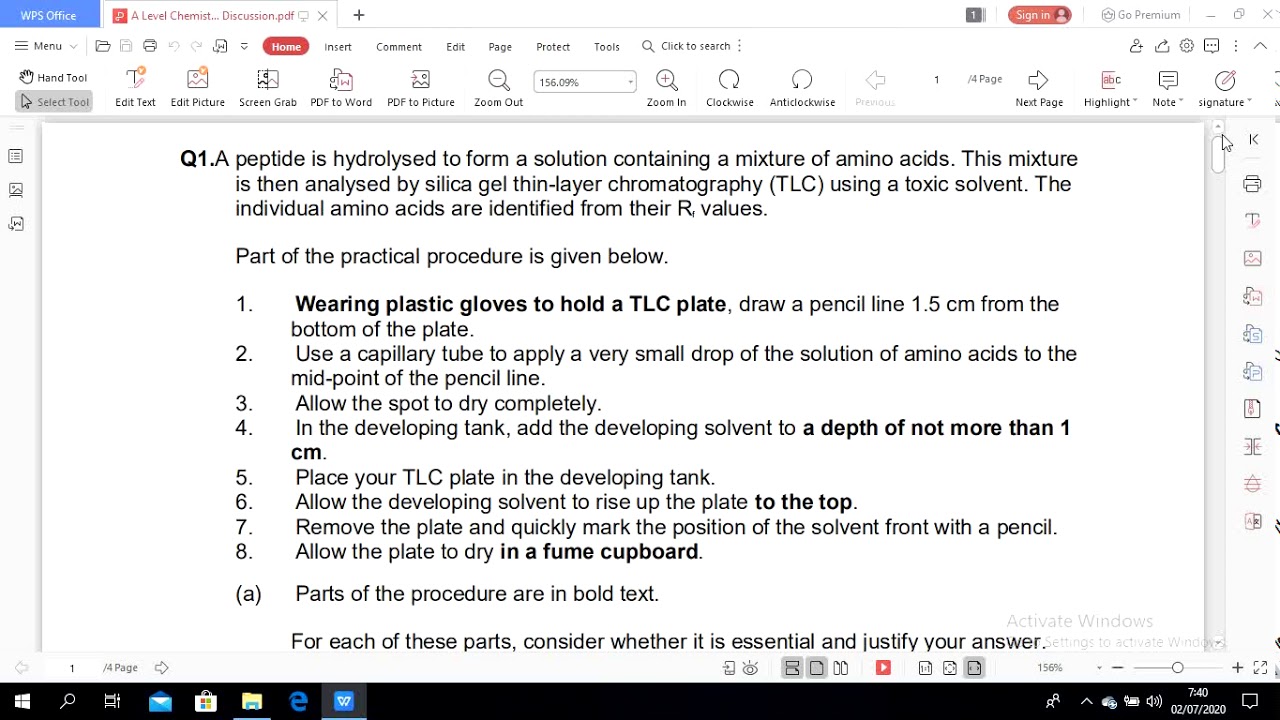Screen dimensions: 1280x720
Task: Open the bookmarks panel icon in left sidebar
Action: [x=16, y=156]
